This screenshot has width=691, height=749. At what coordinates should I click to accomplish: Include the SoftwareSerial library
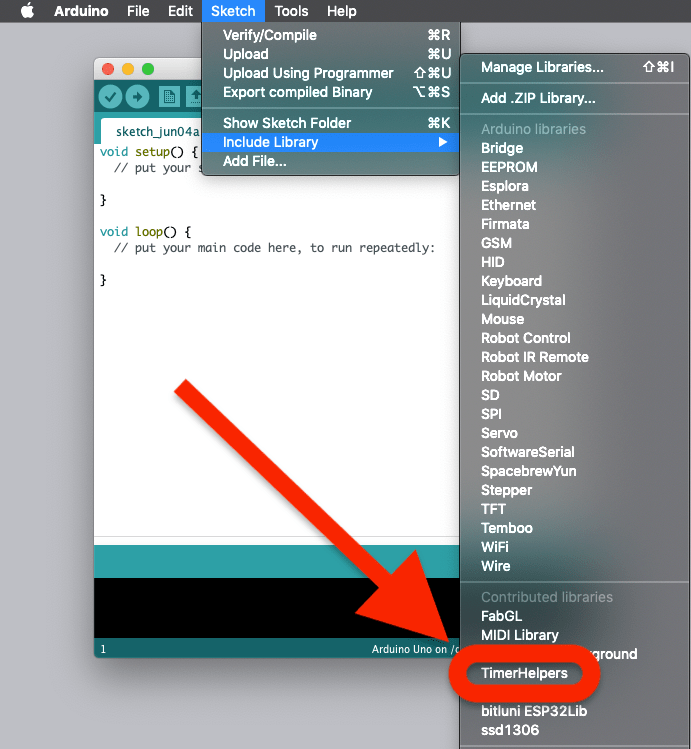528,452
